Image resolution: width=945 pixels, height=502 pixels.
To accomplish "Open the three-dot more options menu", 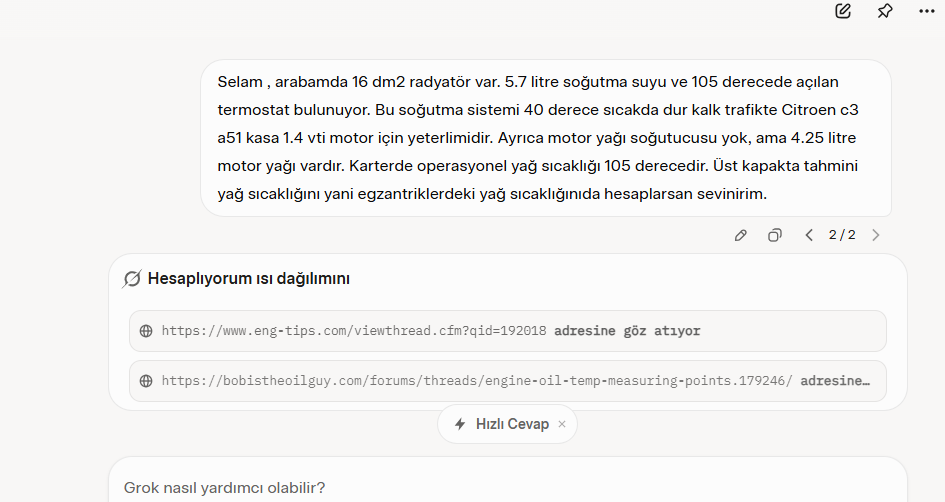I will pos(927,11).
